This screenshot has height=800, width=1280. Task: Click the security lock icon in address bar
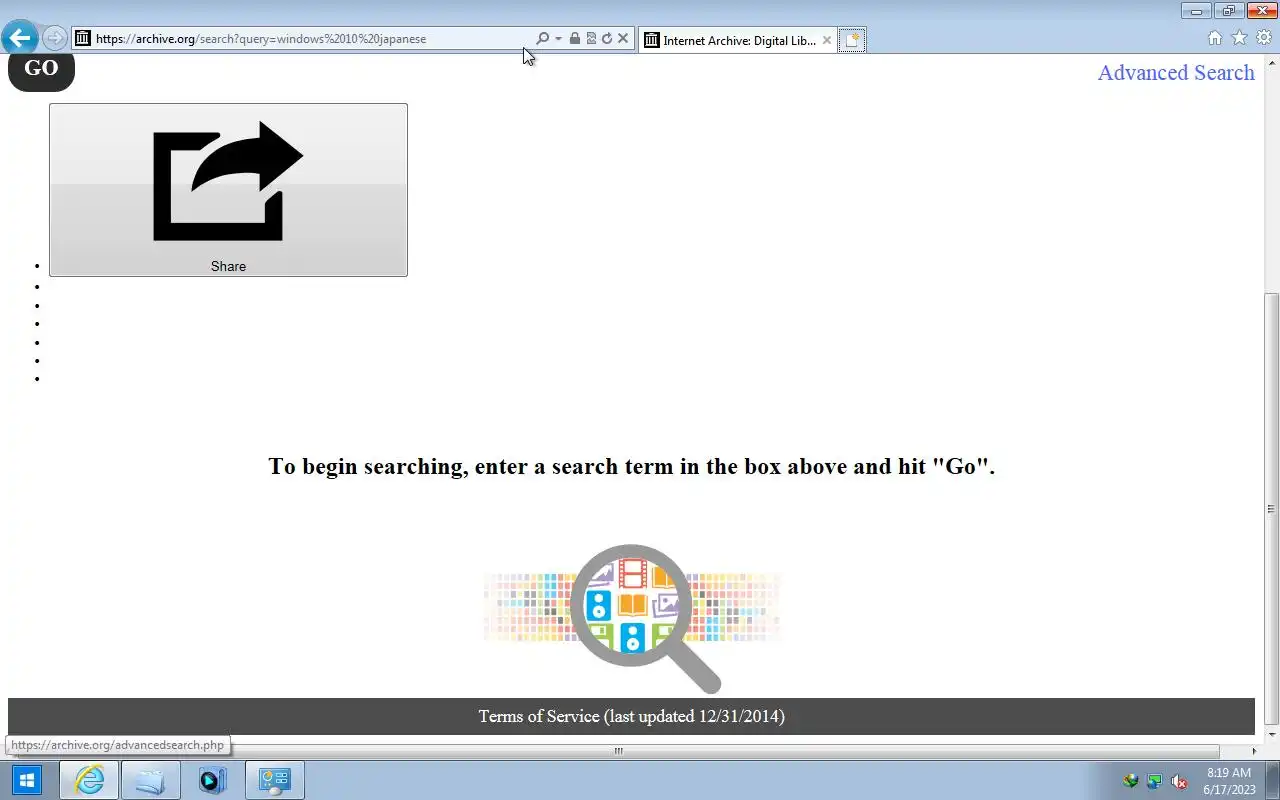point(574,39)
